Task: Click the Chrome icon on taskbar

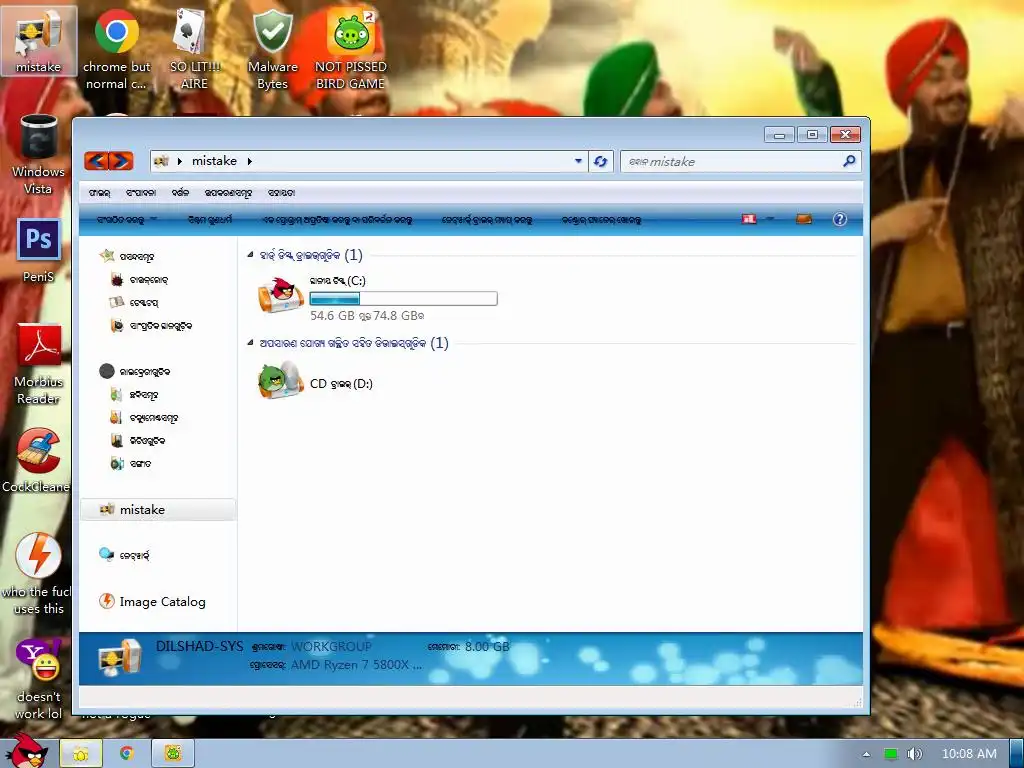Action: pyautogui.click(x=127, y=754)
